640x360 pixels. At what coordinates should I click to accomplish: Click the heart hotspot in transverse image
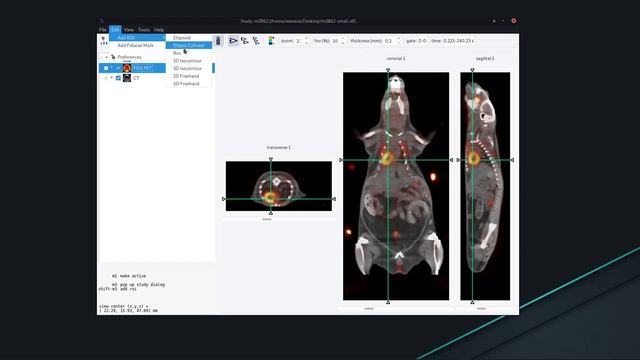click(x=269, y=197)
